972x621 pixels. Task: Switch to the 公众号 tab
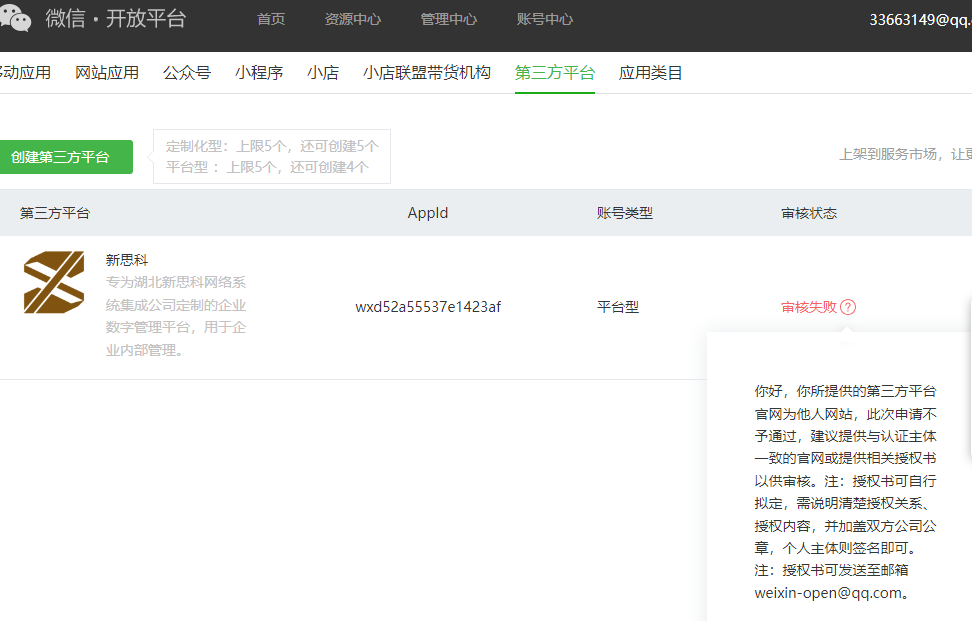click(187, 73)
